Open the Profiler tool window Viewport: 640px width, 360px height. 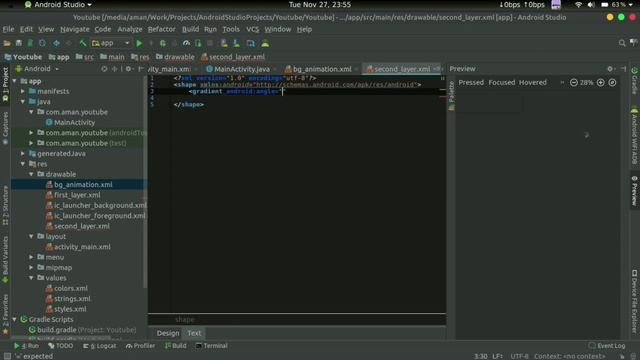tap(140, 346)
